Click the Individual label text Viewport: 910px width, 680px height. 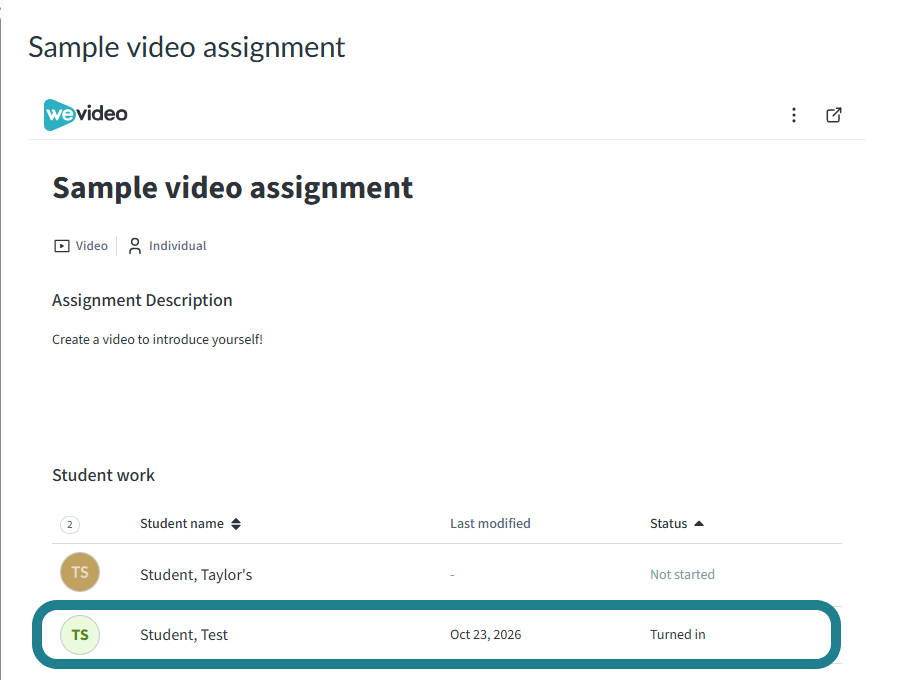178,246
